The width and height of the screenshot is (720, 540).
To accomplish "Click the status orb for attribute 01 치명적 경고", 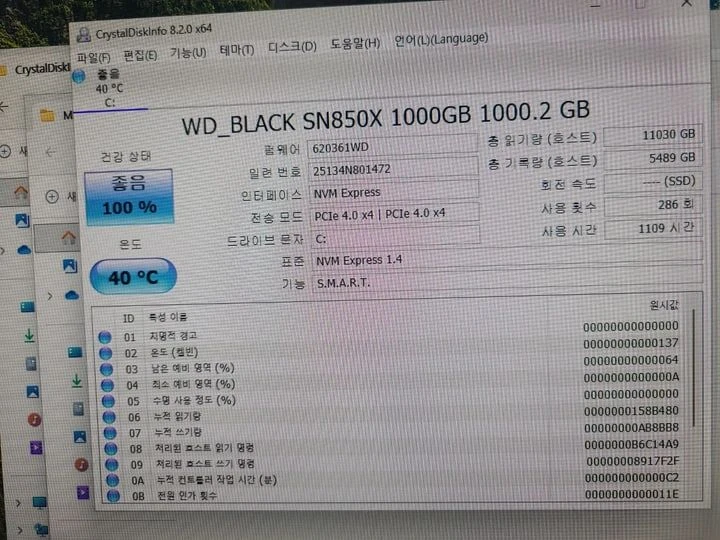I will coord(105,338).
